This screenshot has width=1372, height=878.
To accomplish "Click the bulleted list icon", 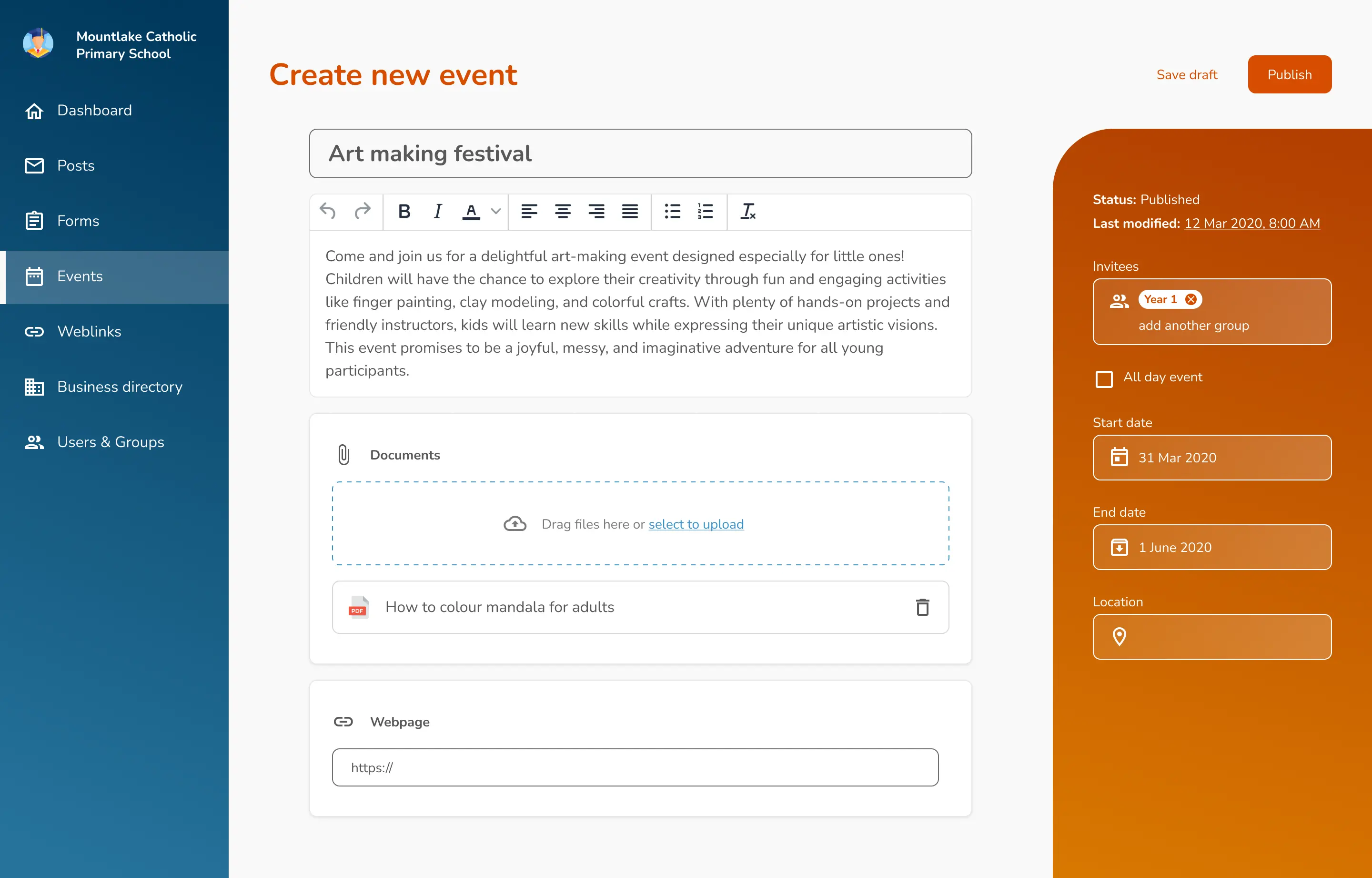I will [672, 211].
